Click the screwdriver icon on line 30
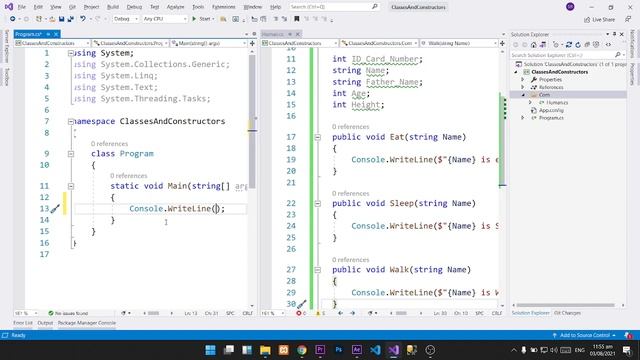640x360 pixels. [x=301, y=304]
